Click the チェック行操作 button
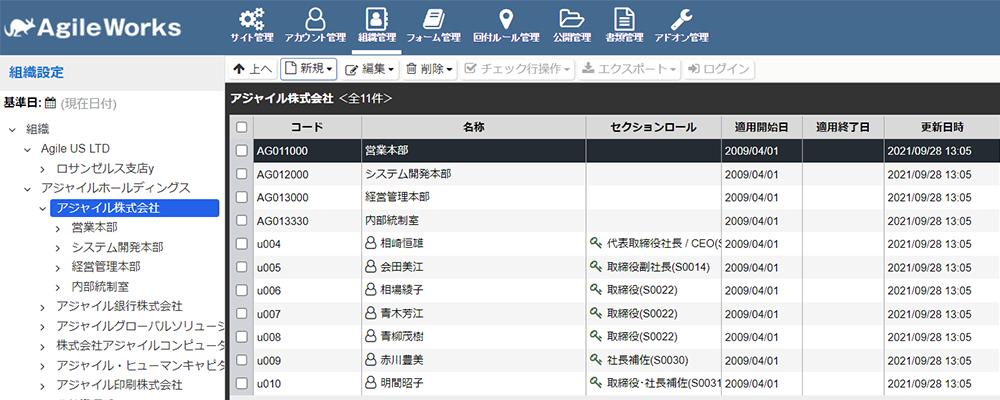The width and height of the screenshot is (1000, 400). [x=517, y=69]
